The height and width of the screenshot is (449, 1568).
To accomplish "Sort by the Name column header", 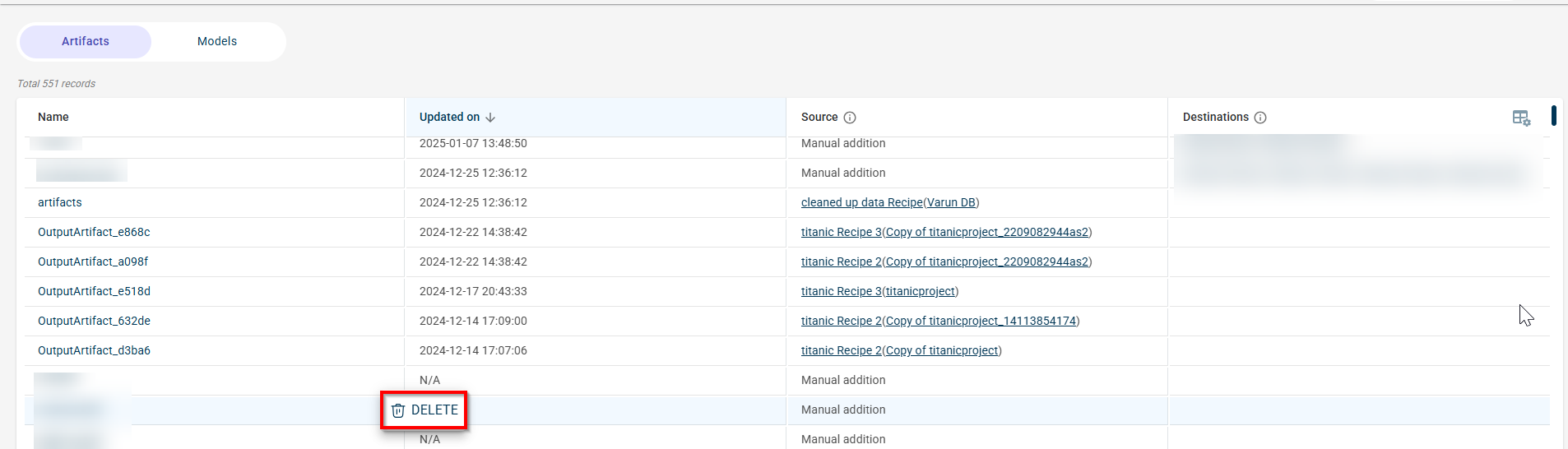I will pos(53,117).
